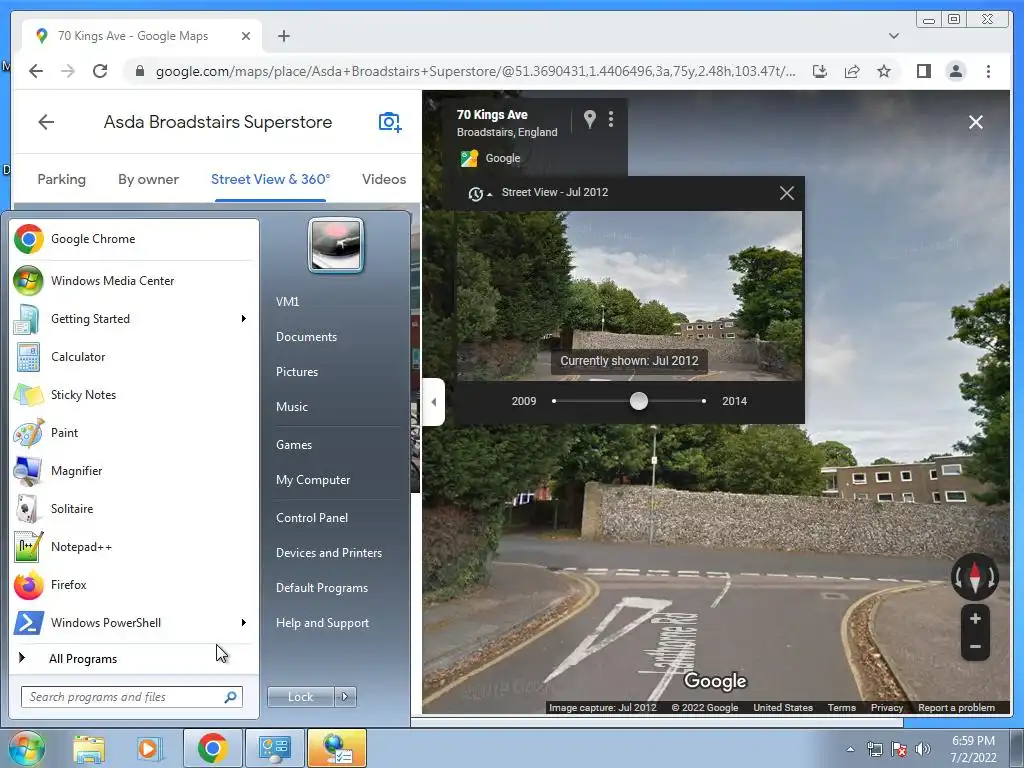Launch Windows Media Center from Start menu
Viewport: 1024px width, 768px height.
coord(134,281)
